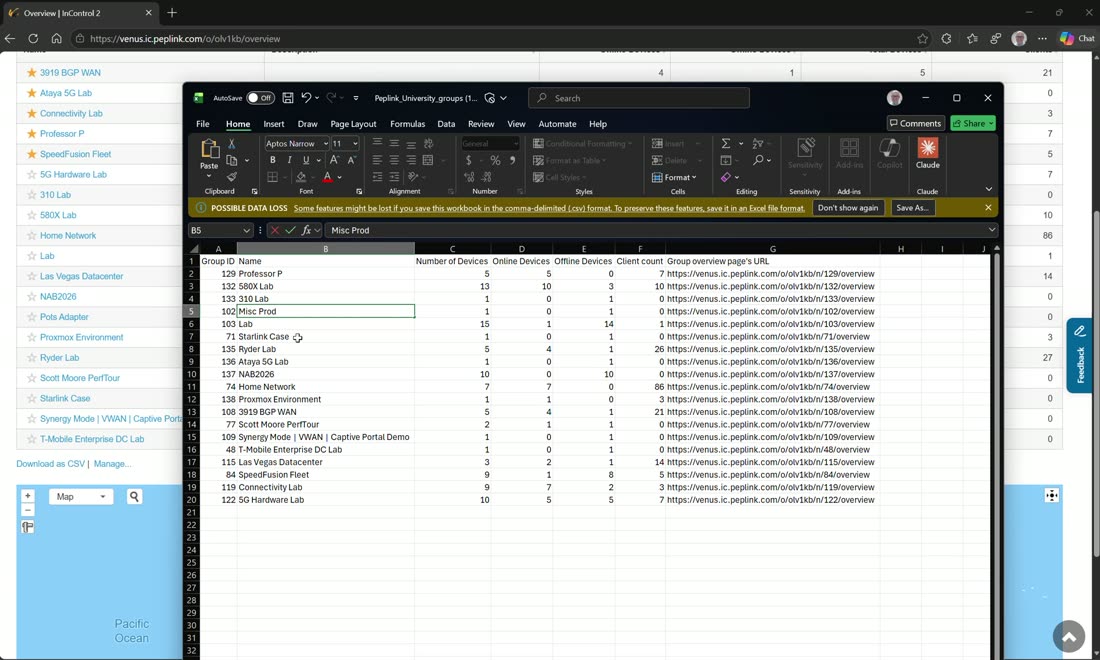Click the Excel Search box

(x=638, y=98)
